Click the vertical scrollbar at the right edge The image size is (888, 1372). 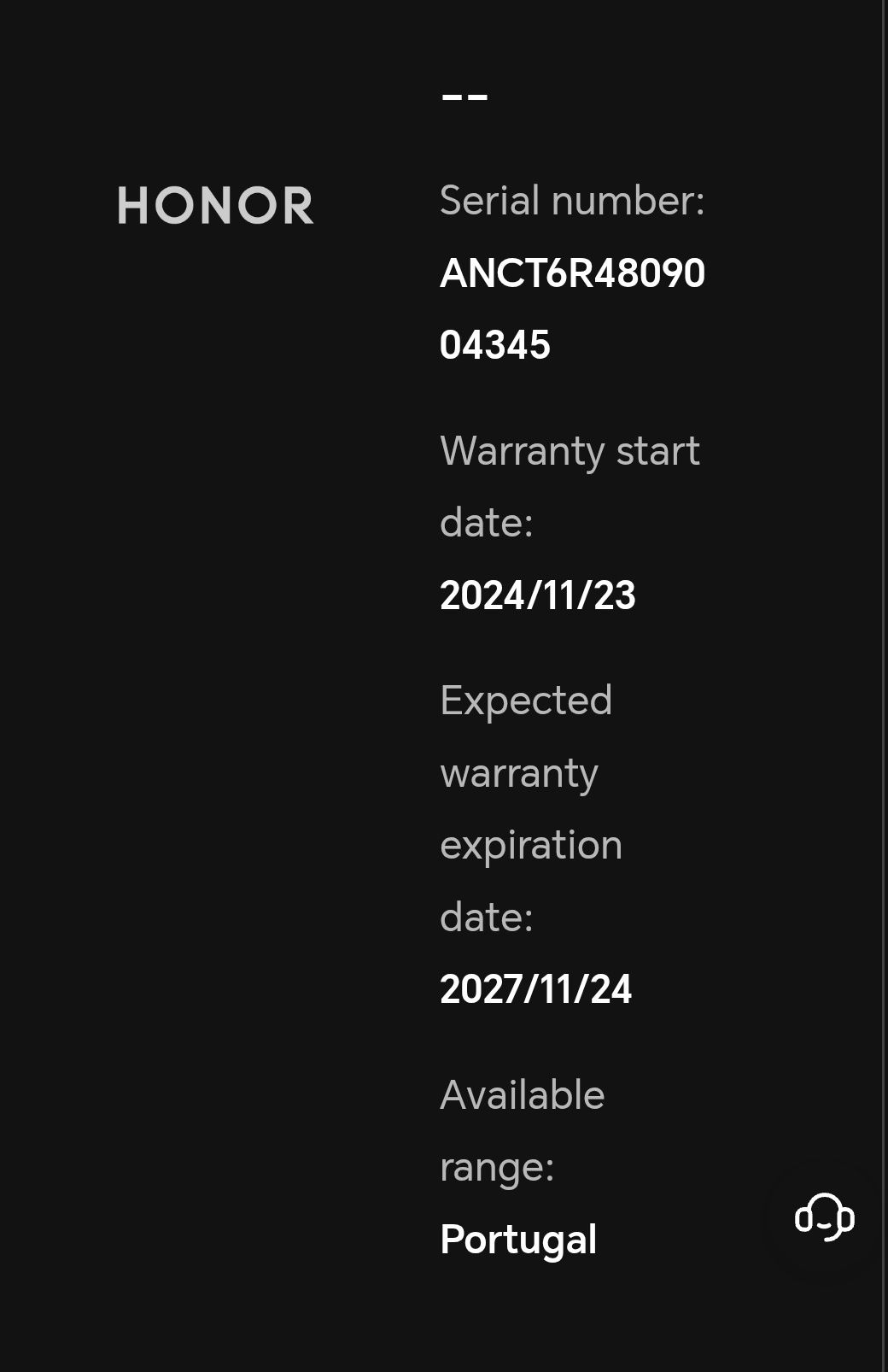(x=884, y=686)
